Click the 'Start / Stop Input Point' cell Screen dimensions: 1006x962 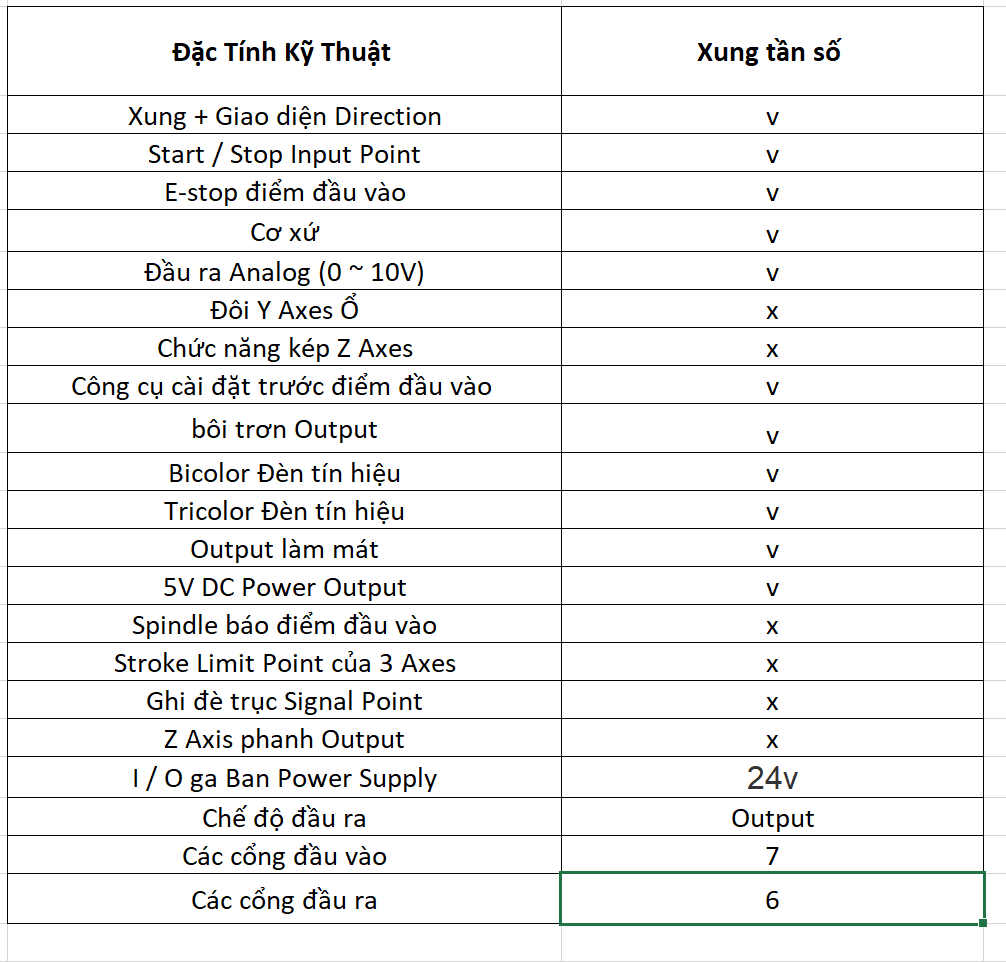coord(284,154)
